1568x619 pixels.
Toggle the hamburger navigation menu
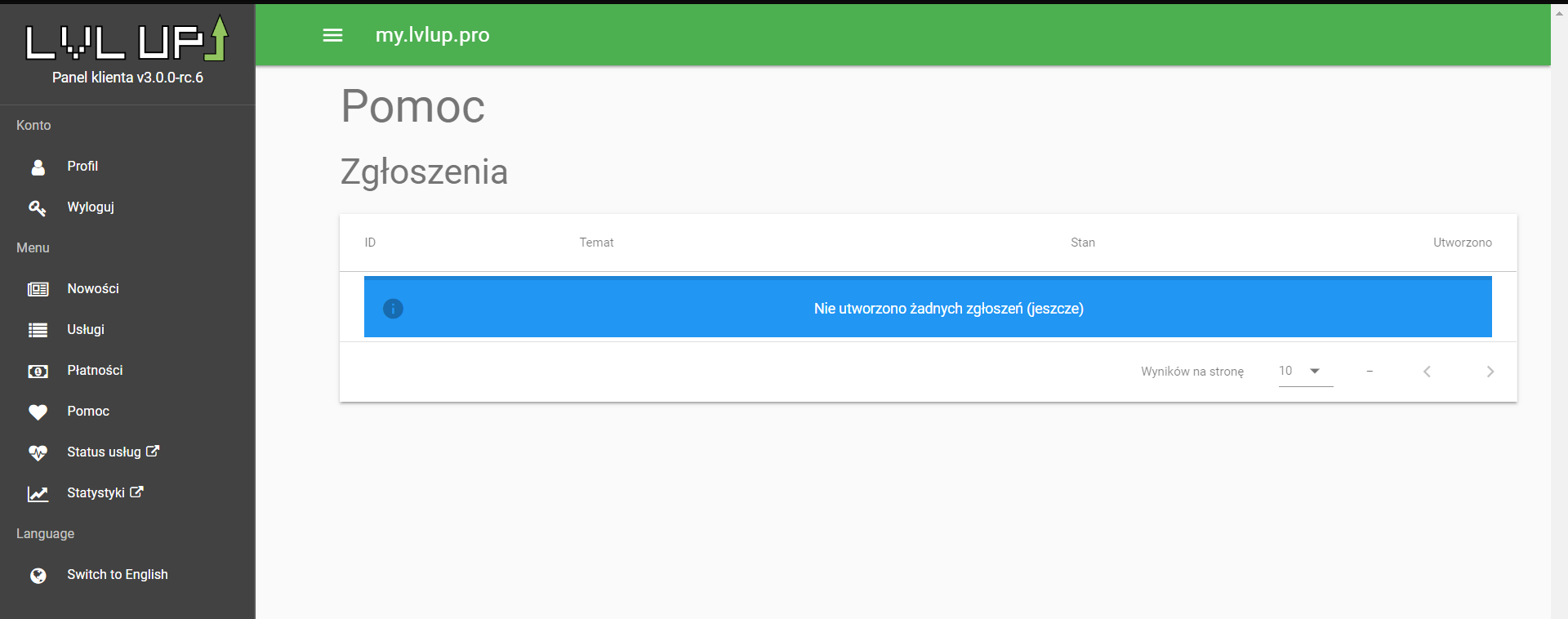coord(332,35)
